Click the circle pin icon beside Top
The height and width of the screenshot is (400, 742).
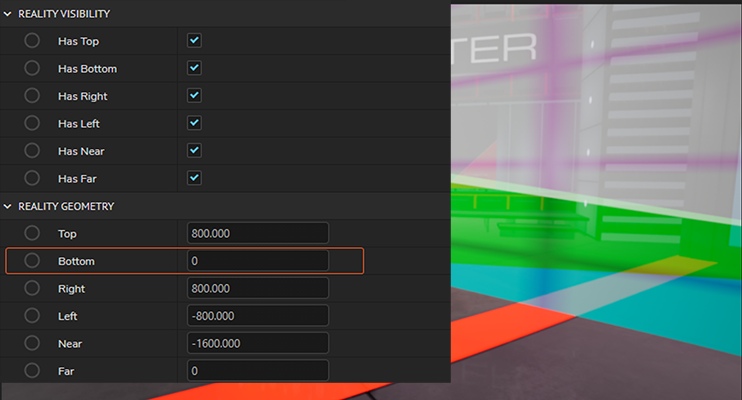[32, 233]
